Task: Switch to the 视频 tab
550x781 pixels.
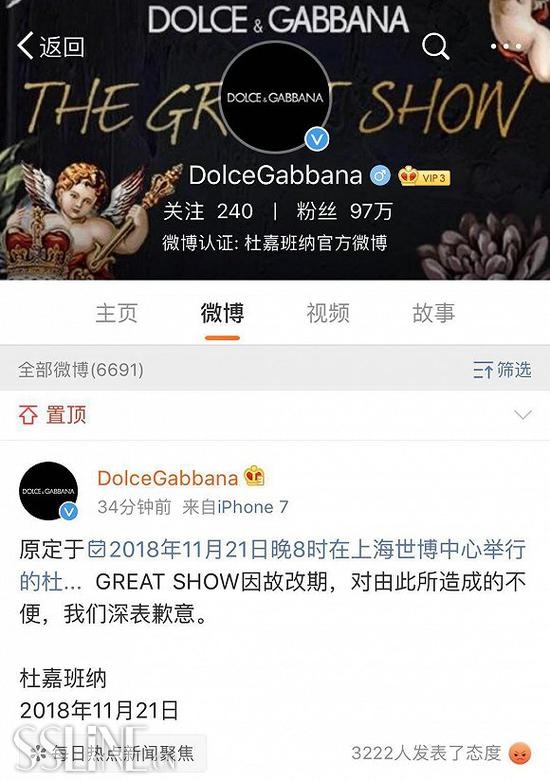Action: point(328,313)
